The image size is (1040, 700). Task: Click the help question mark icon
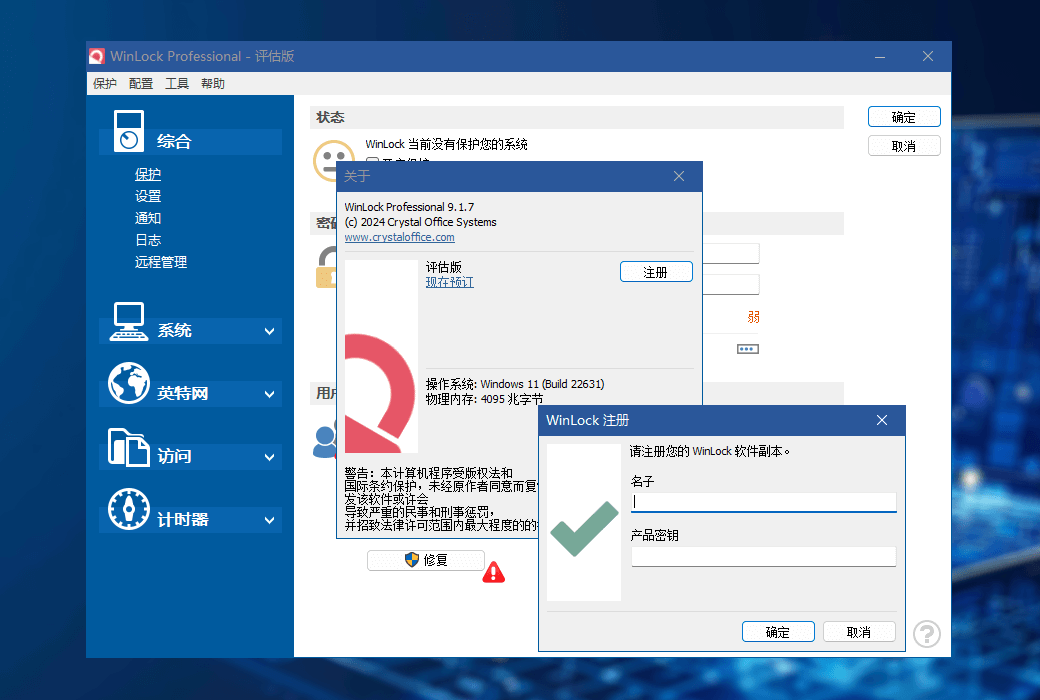point(927,634)
